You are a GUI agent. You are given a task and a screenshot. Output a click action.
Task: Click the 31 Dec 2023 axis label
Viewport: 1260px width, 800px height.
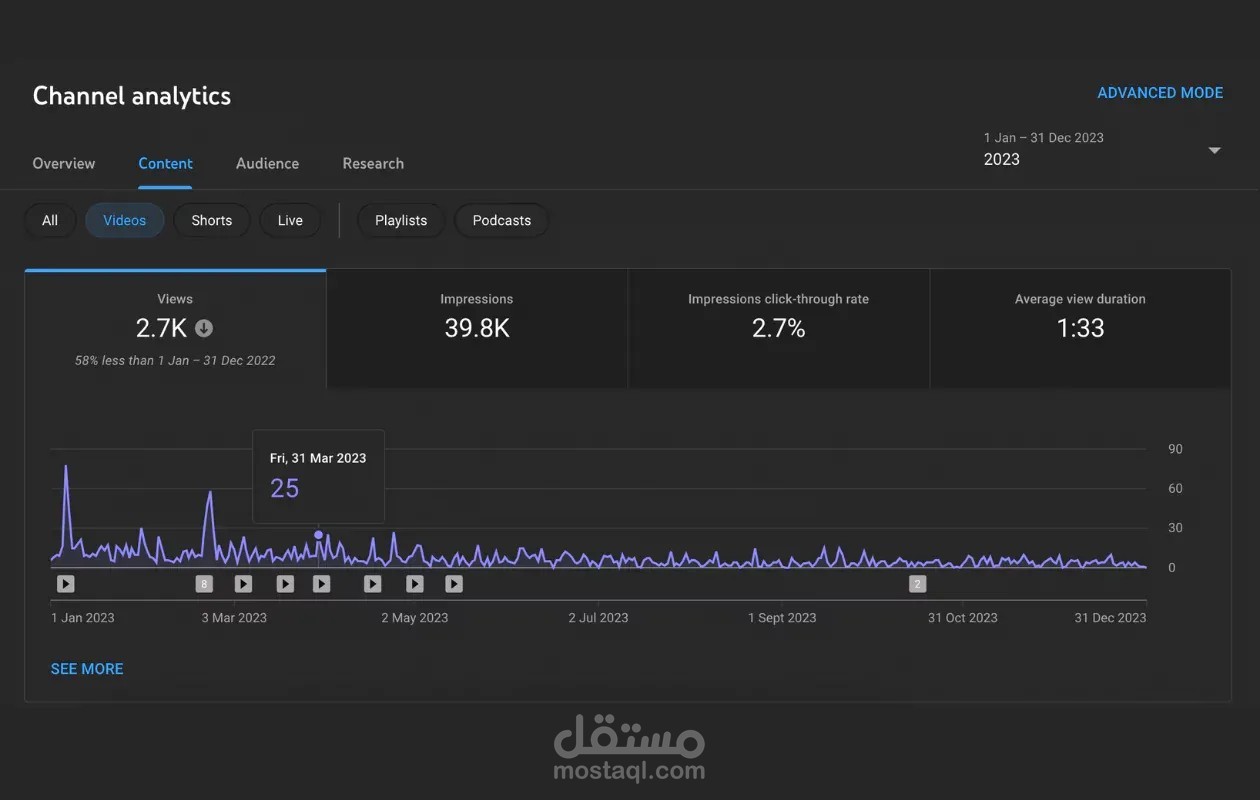[1110, 618]
